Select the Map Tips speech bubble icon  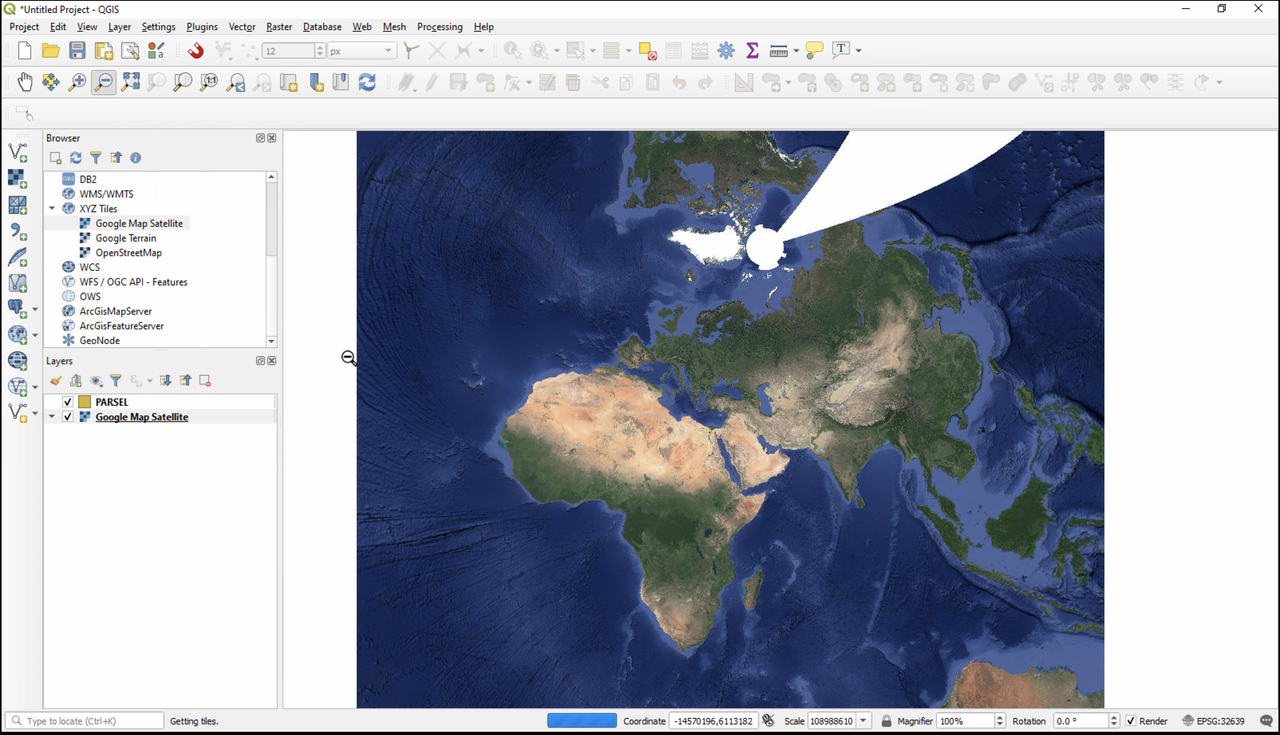tap(815, 51)
